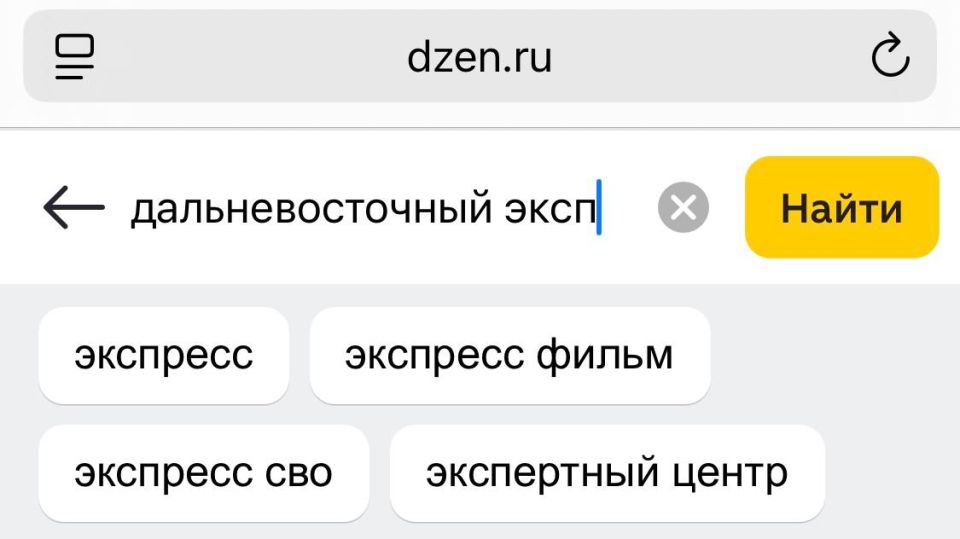Tap the 'экспертный центр' suggestion
This screenshot has height=539, width=960.
tap(606, 473)
